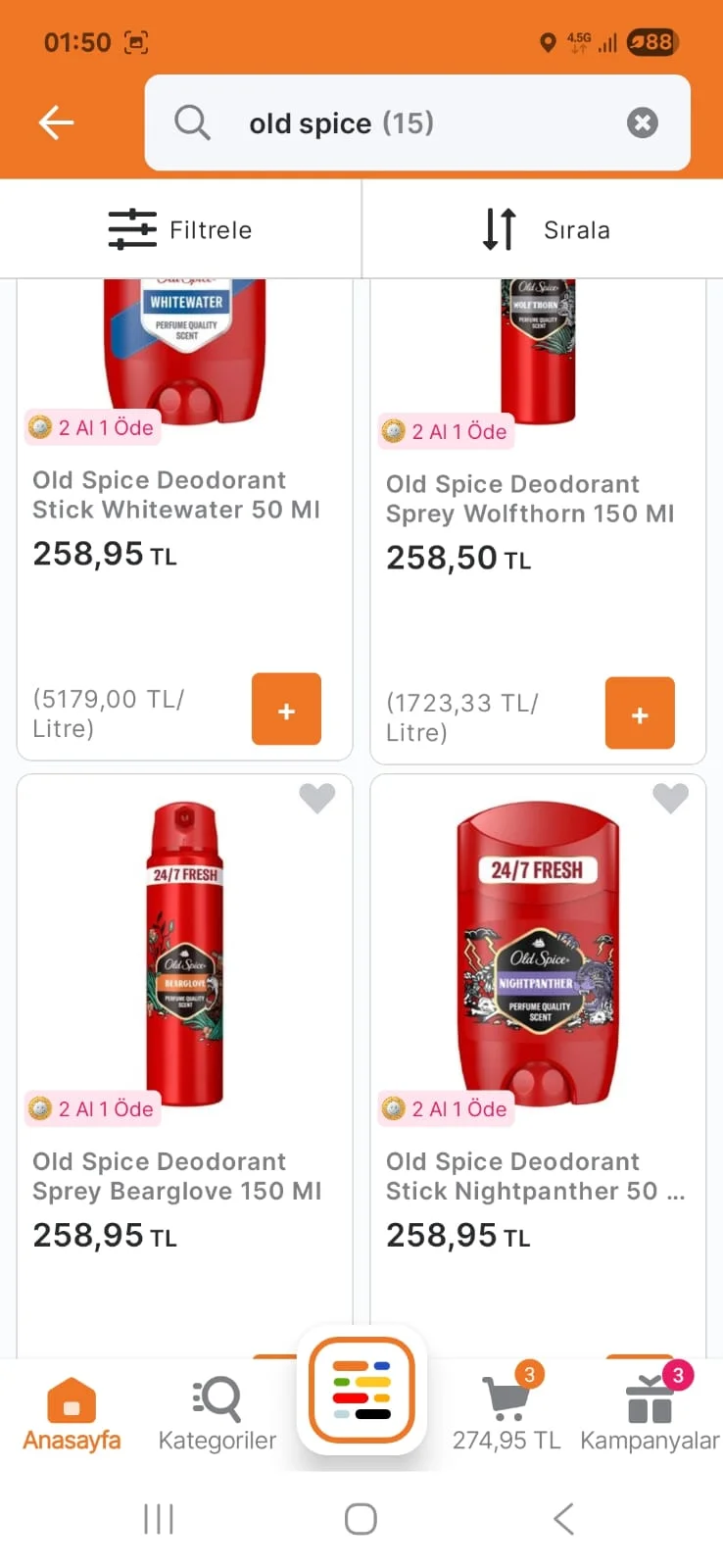Screen dimensions: 723x1568
Task: Switch to the Kategoriler tab
Action: pyautogui.click(x=217, y=1413)
